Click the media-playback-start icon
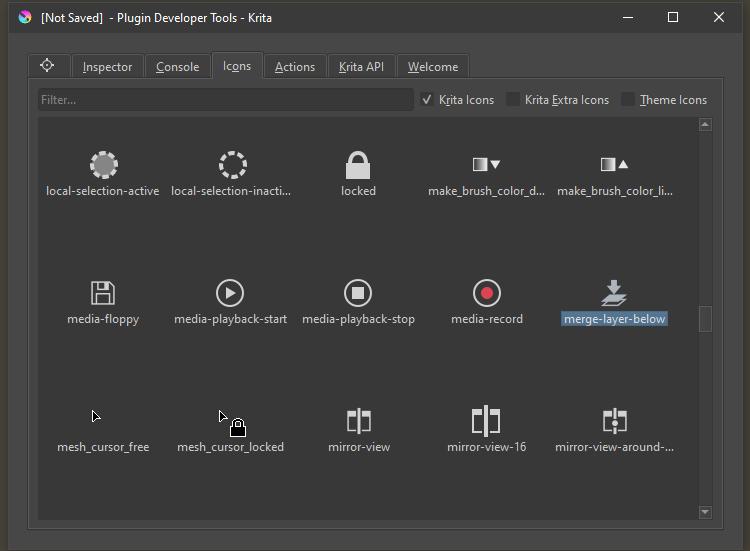Screen dimensions: 750x551 (230, 293)
